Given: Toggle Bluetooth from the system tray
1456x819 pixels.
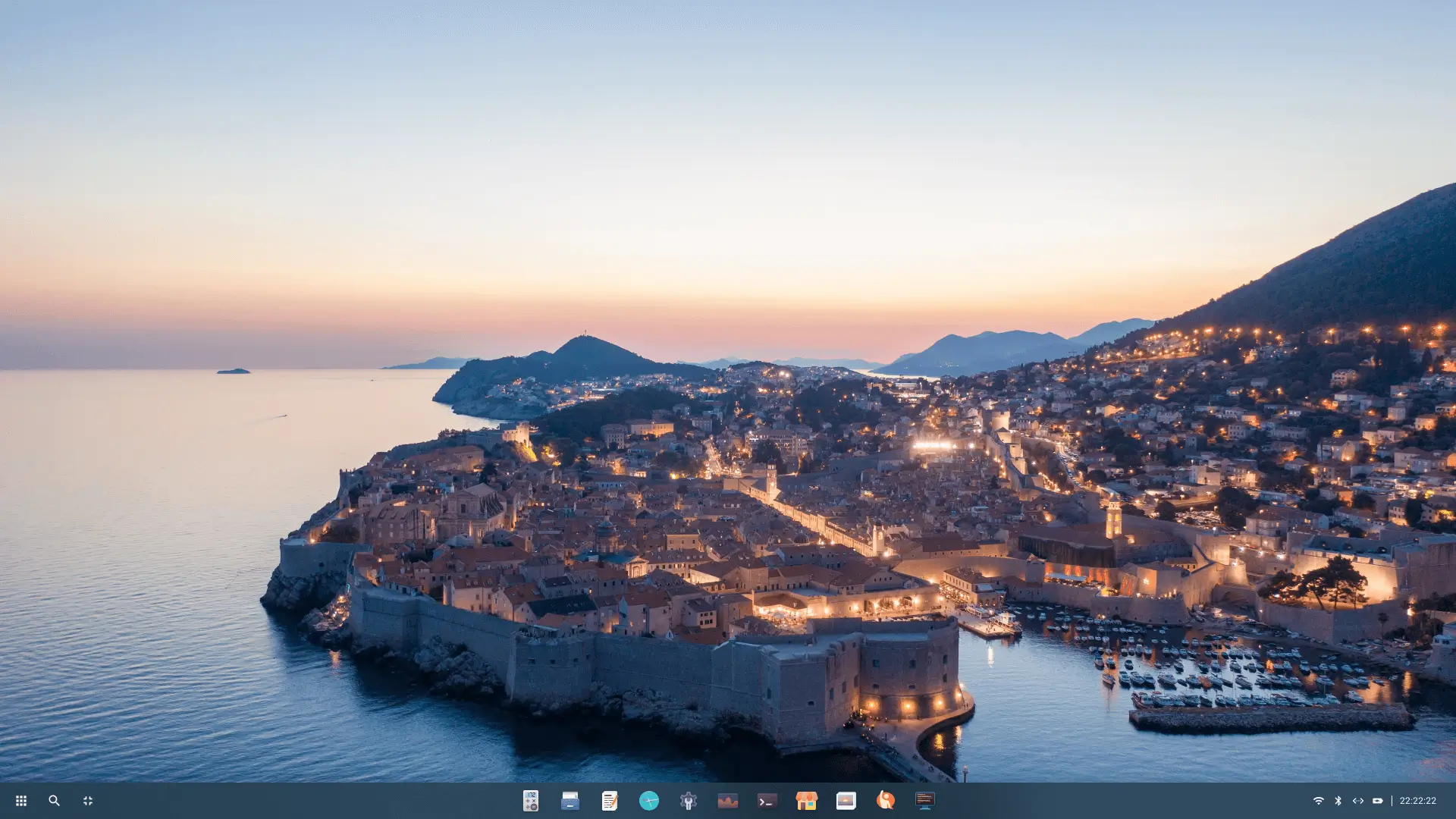Looking at the screenshot, I should coord(1338,799).
